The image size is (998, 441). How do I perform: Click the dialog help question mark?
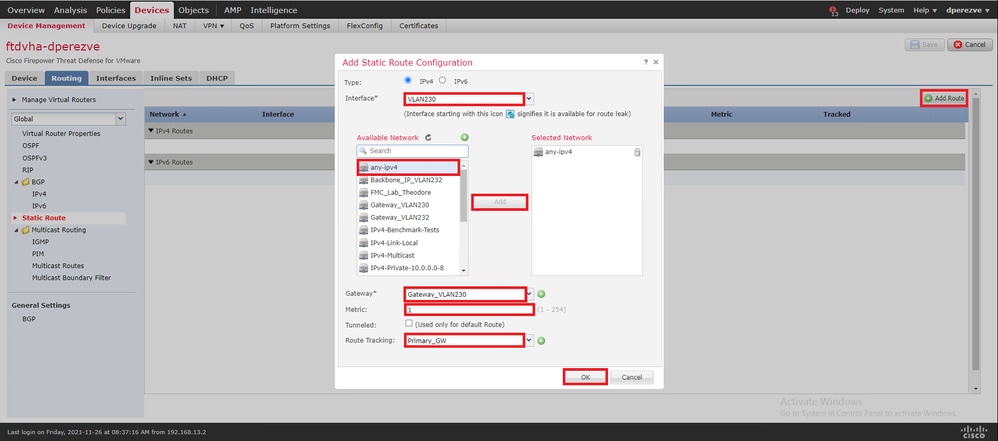[645, 62]
